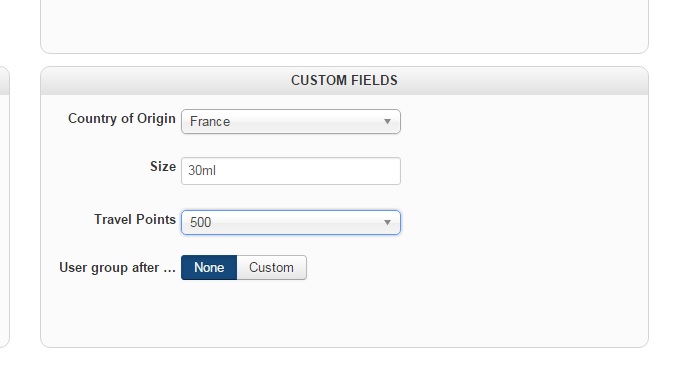This screenshot has height=381, width=682.
Task: Click the truncated User group after label
Action: pyautogui.click(x=117, y=267)
